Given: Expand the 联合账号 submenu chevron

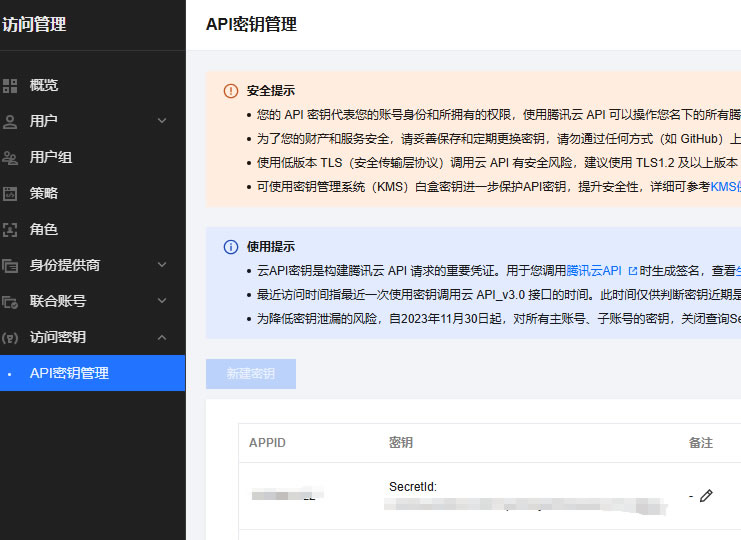Looking at the screenshot, I should pyautogui.click(x=162, y=301).
